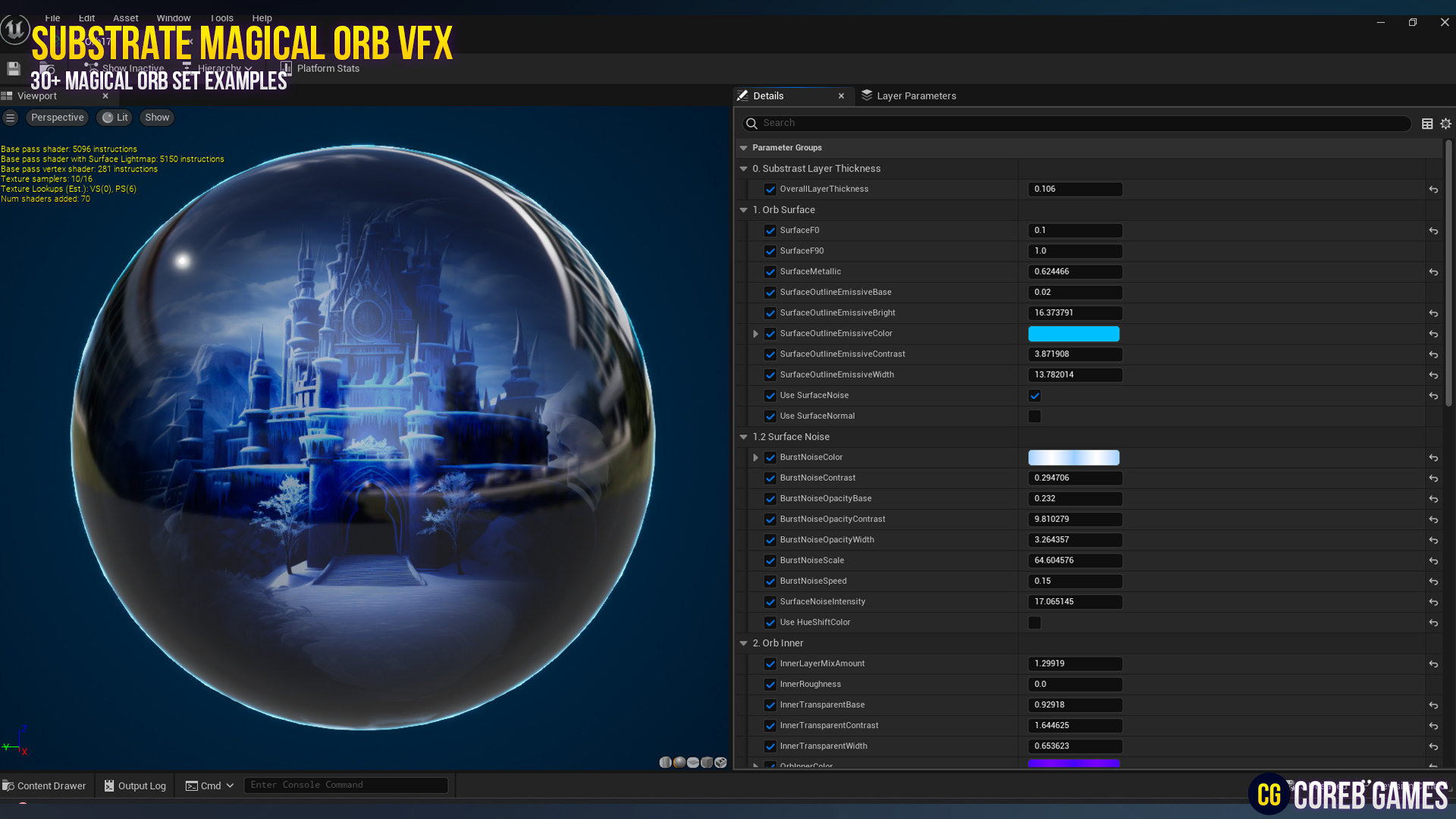The width and height of the screenshot is (1456, 819).
Task: Open the Perspective viewport dropdown
Action: [57, 117]
